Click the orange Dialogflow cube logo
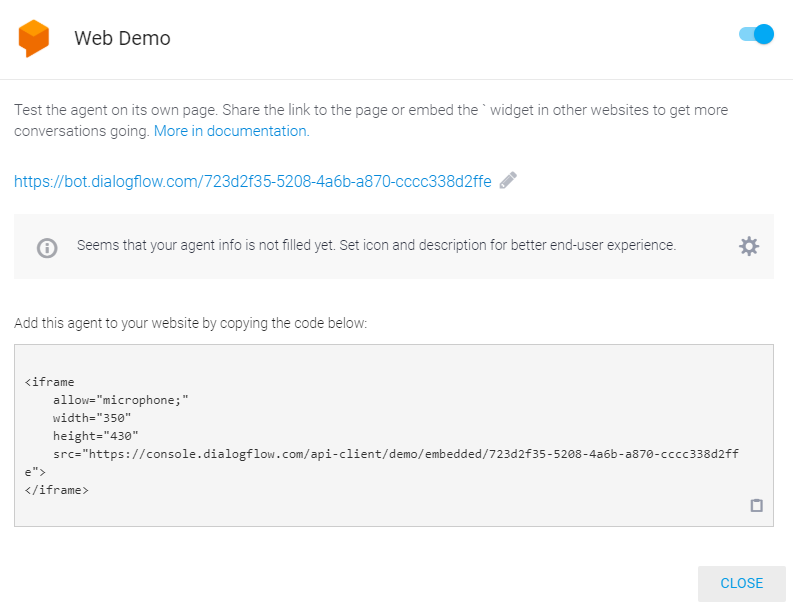The height and width of the screenshot is (609, 793). click(x=34, y=38)
